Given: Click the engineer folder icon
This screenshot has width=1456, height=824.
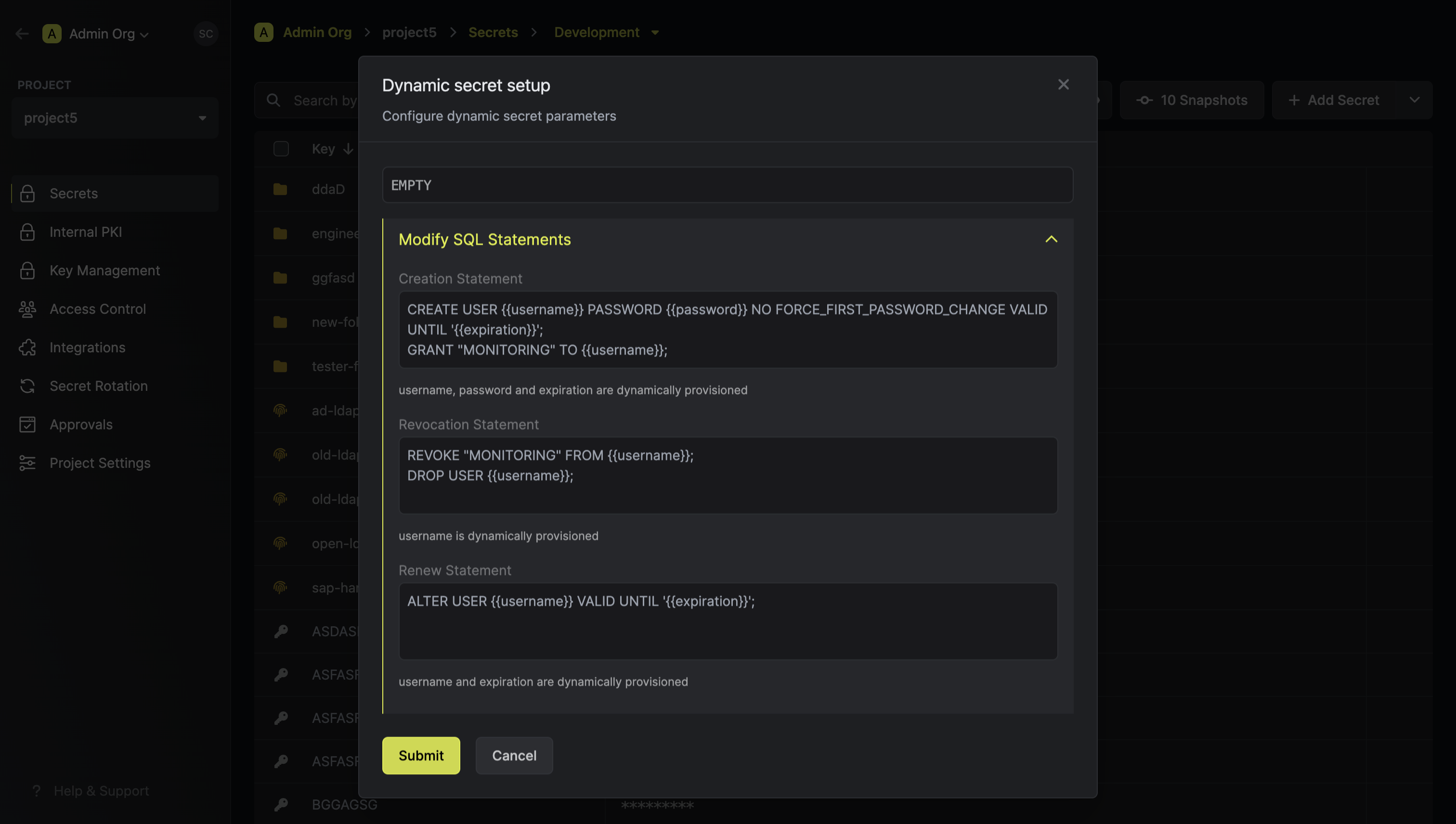Looking at the screenshot, I should click(280, 233).
